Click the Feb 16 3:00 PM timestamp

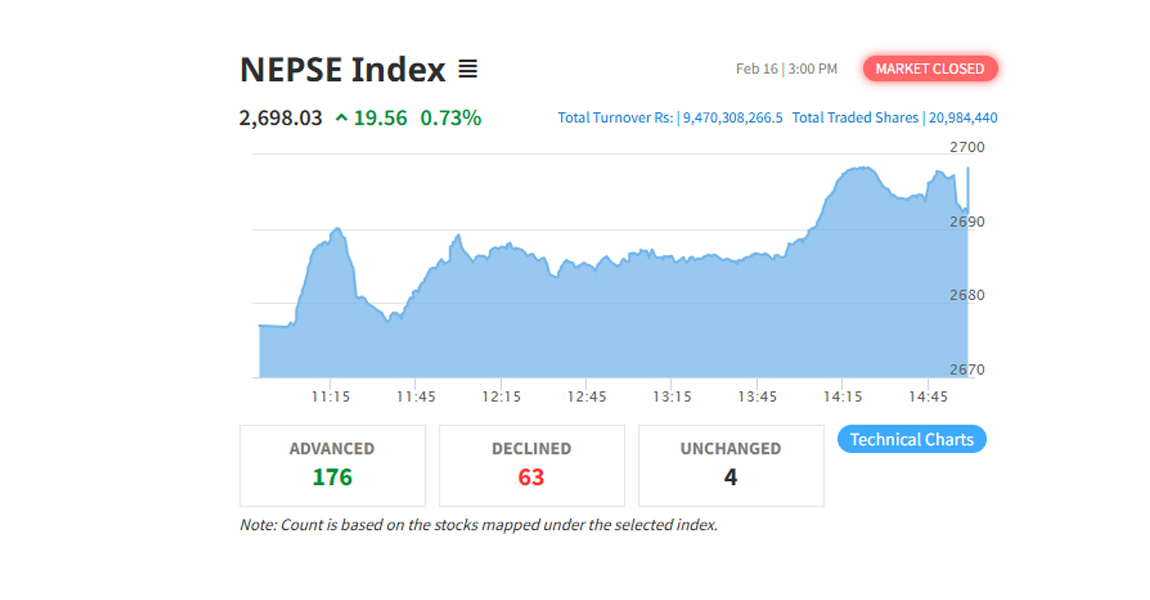click(x=786, y=69)
